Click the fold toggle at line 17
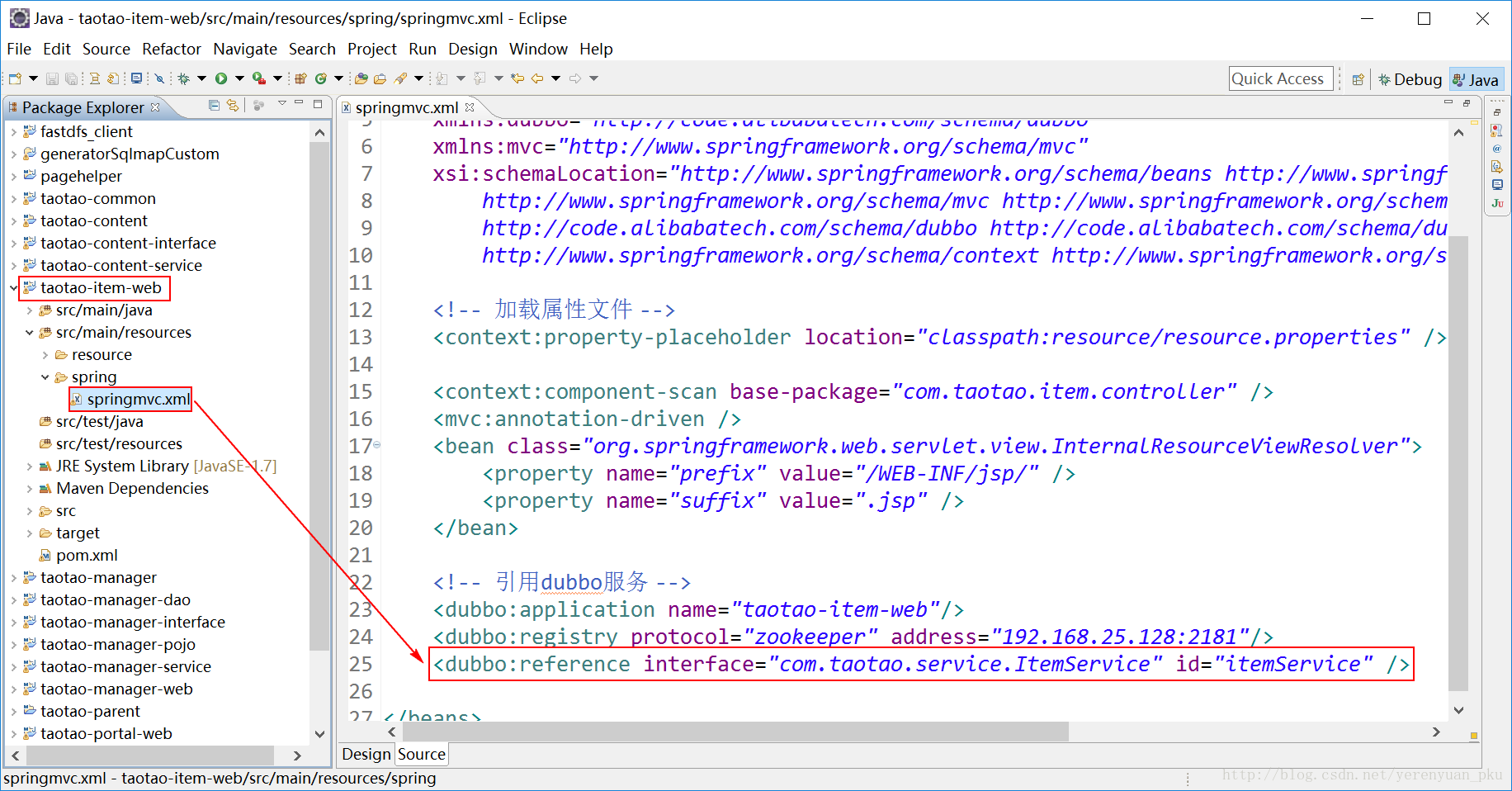This screenshot has width=1512, height=791. point(377,445)
